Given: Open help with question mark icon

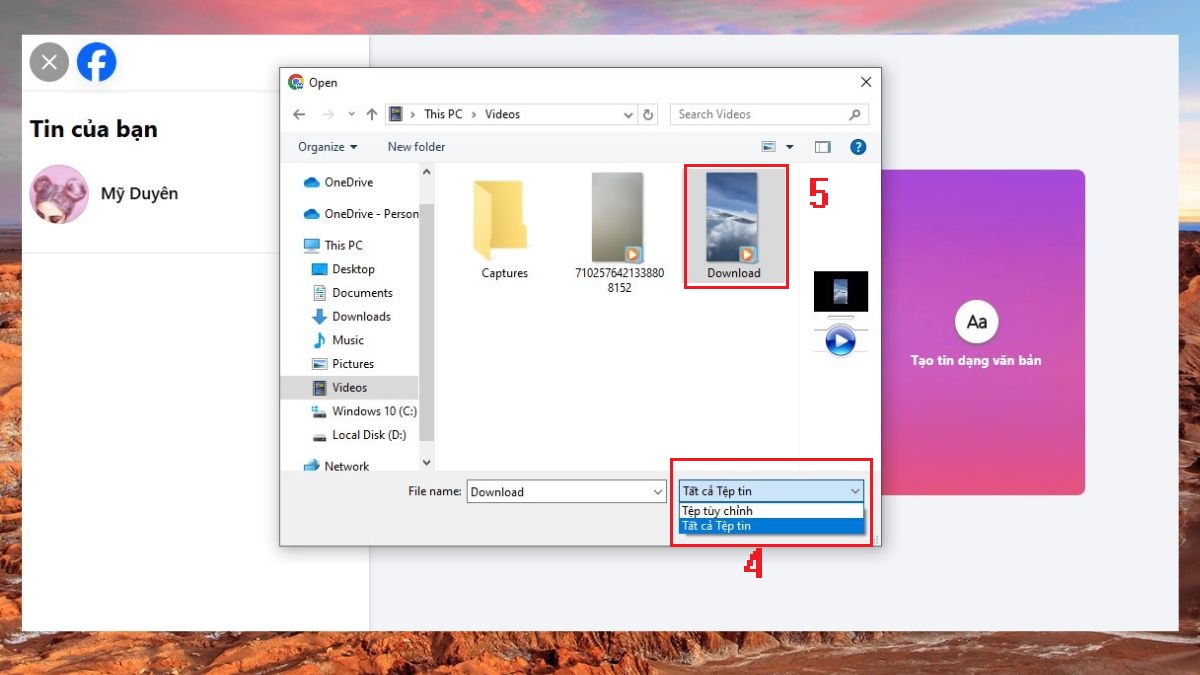Looking at the screenshot, I should 857,147.
